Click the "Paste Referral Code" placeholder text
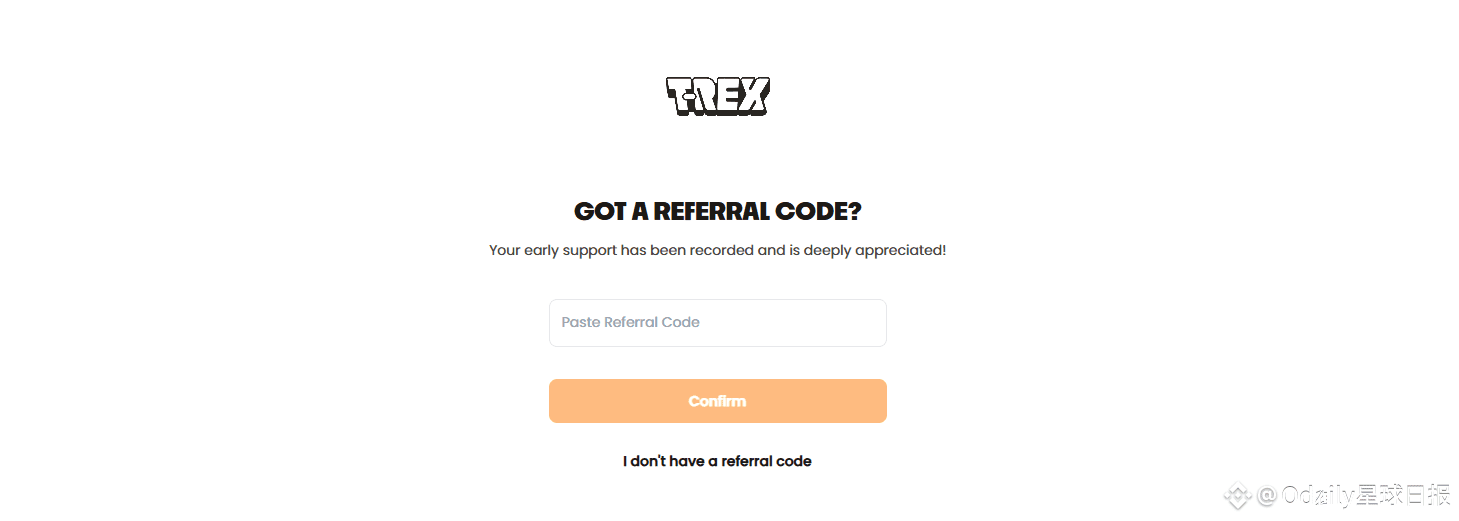Viewport: 1459px width, 521px height. click(x=630, y=323)
